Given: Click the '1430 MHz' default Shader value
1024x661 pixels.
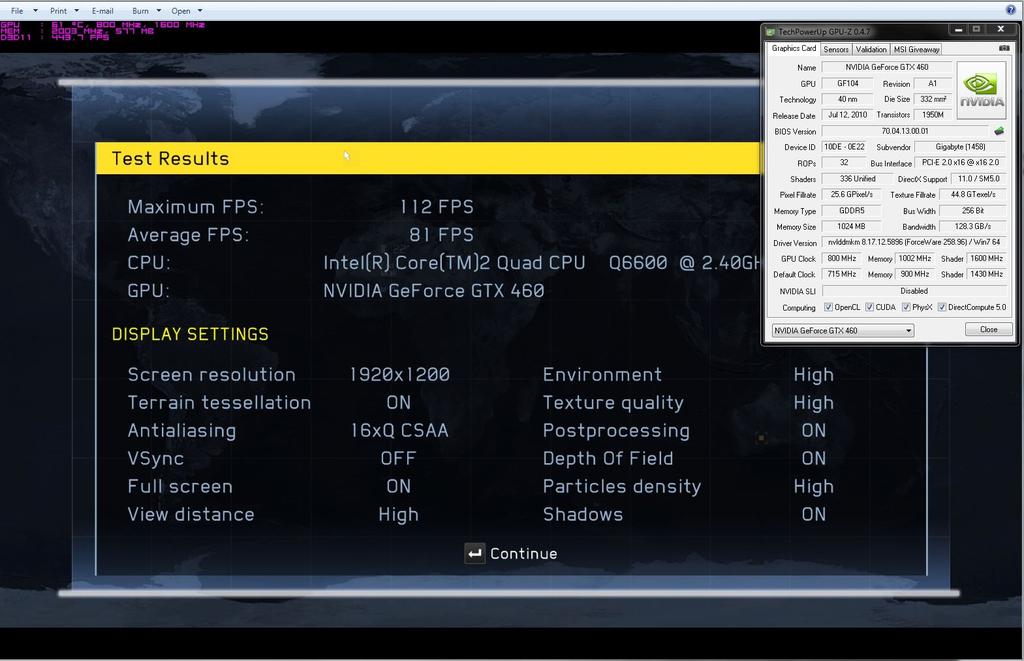Looking at the screenshot, I should point(986,274).
